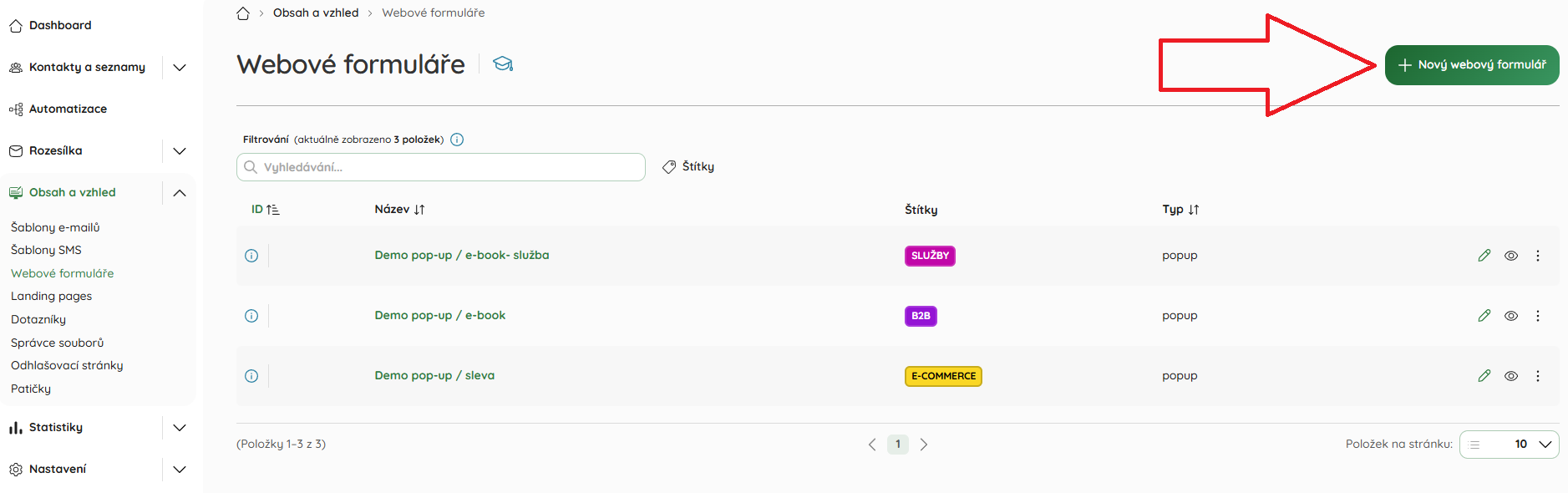
Task: Click the Položky 1–3 z 3 text
Action: point(281,445)
